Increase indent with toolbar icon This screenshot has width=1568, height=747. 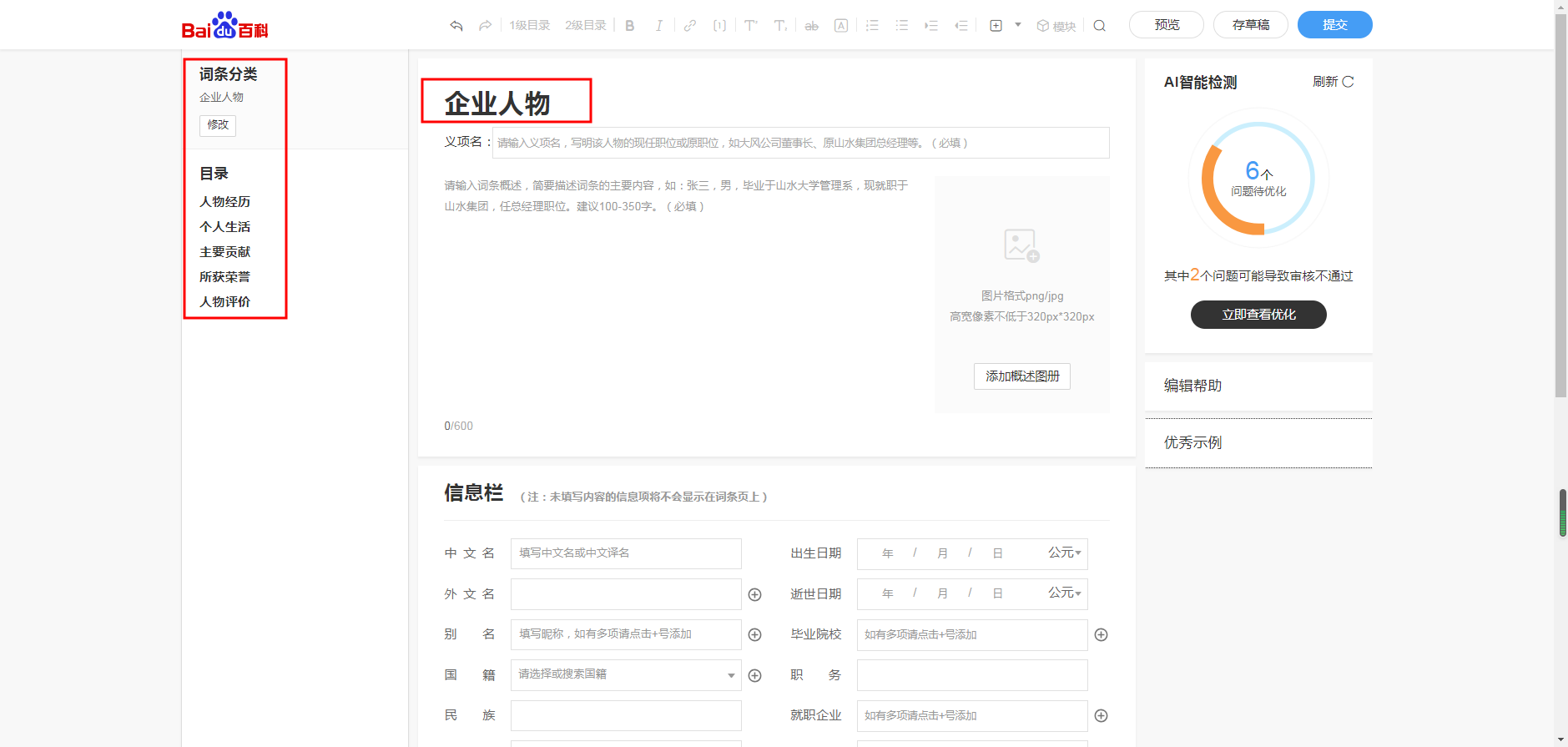(931, 26)
